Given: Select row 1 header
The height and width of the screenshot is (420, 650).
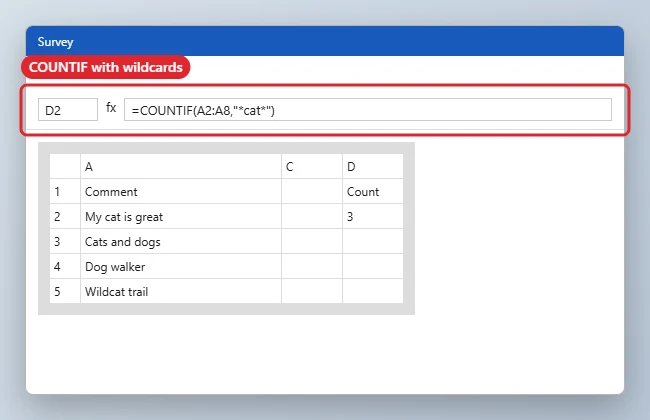Looking at the screenshot, I should pyautogui.click(x=65, y=192).
